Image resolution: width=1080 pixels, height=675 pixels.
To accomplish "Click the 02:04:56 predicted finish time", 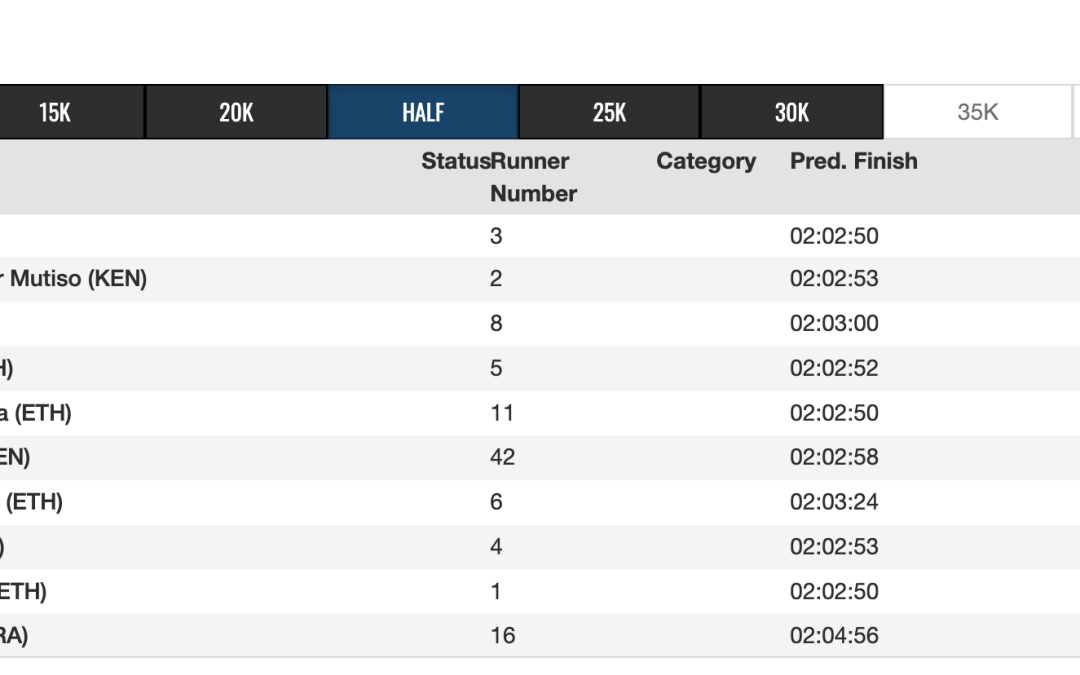I will pyautogui.click(x=834, y=636).
